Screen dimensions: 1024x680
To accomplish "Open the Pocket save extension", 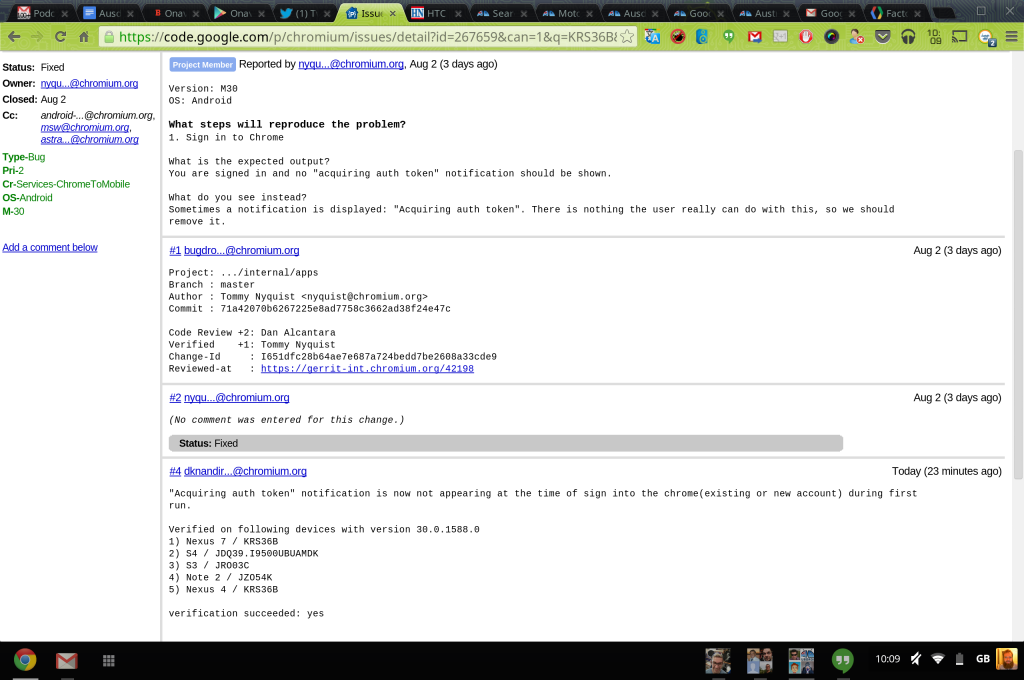I will (882, 37).
